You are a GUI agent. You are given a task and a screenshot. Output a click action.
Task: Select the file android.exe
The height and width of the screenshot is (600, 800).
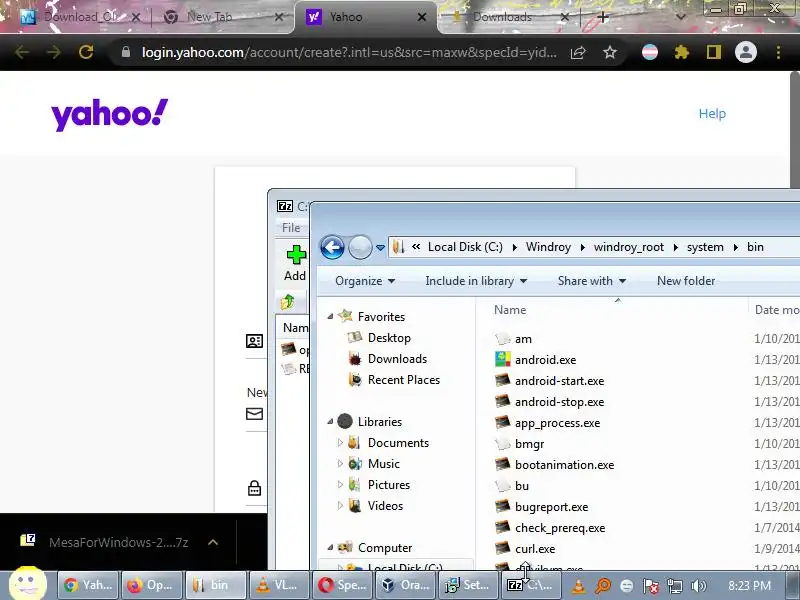click(545, 360)
